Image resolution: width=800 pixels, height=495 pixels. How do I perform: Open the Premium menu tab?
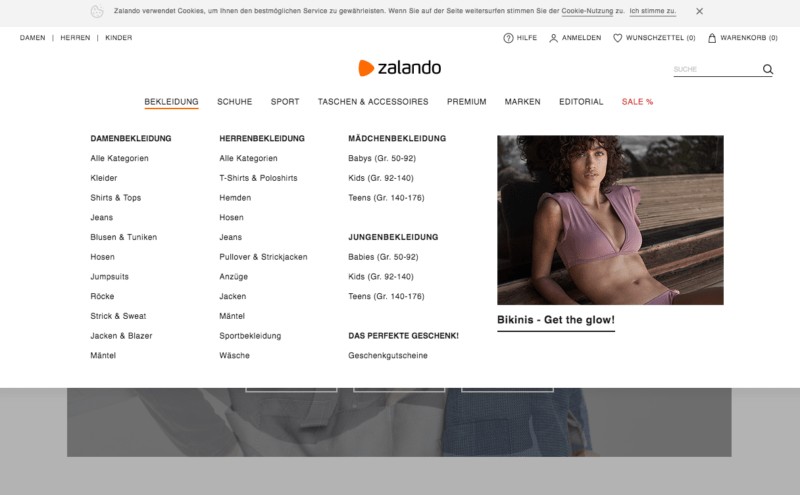(x=467, y=102)
